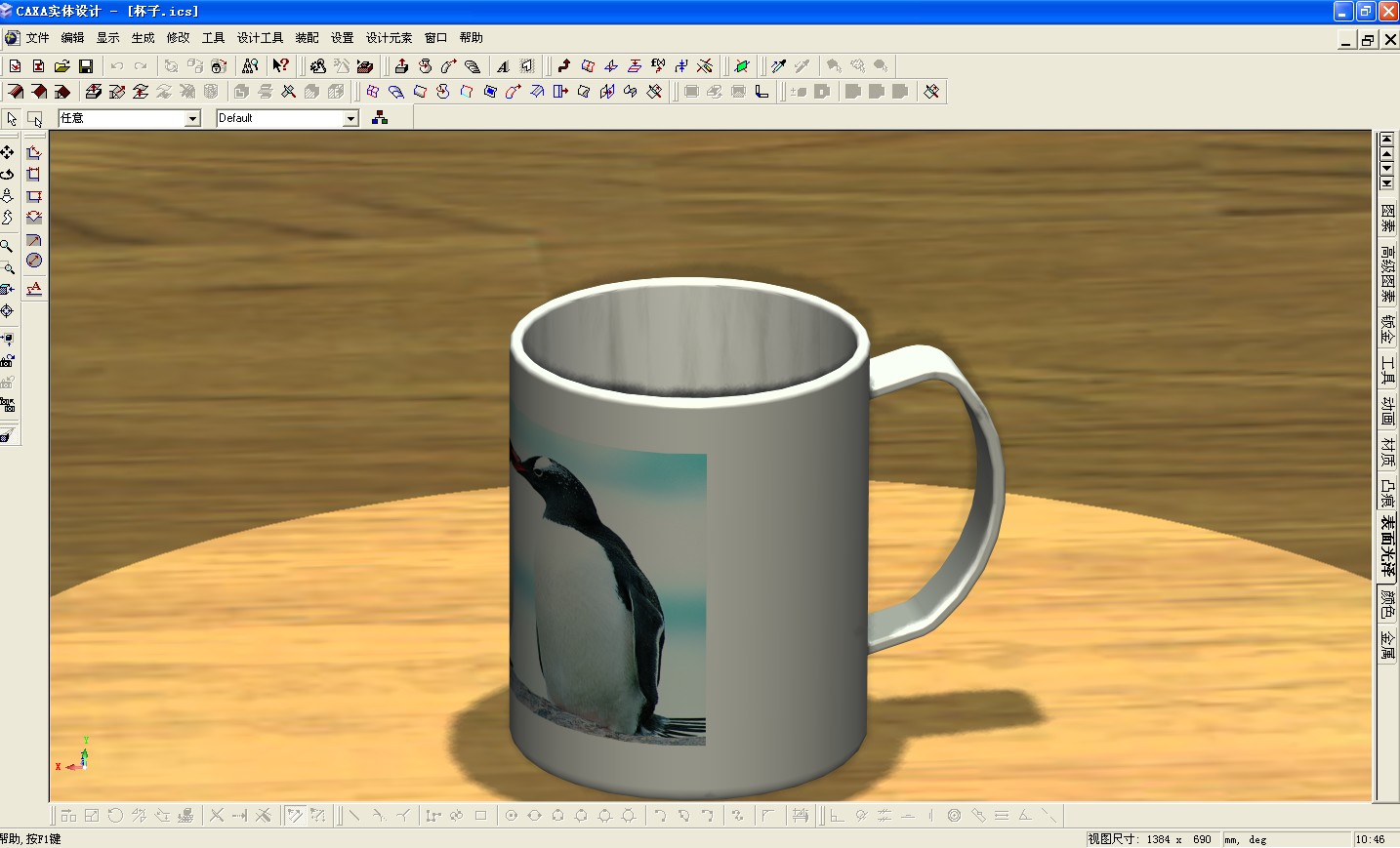Open a file with the folder icon

pyautogui.click(x=62, y=66)
